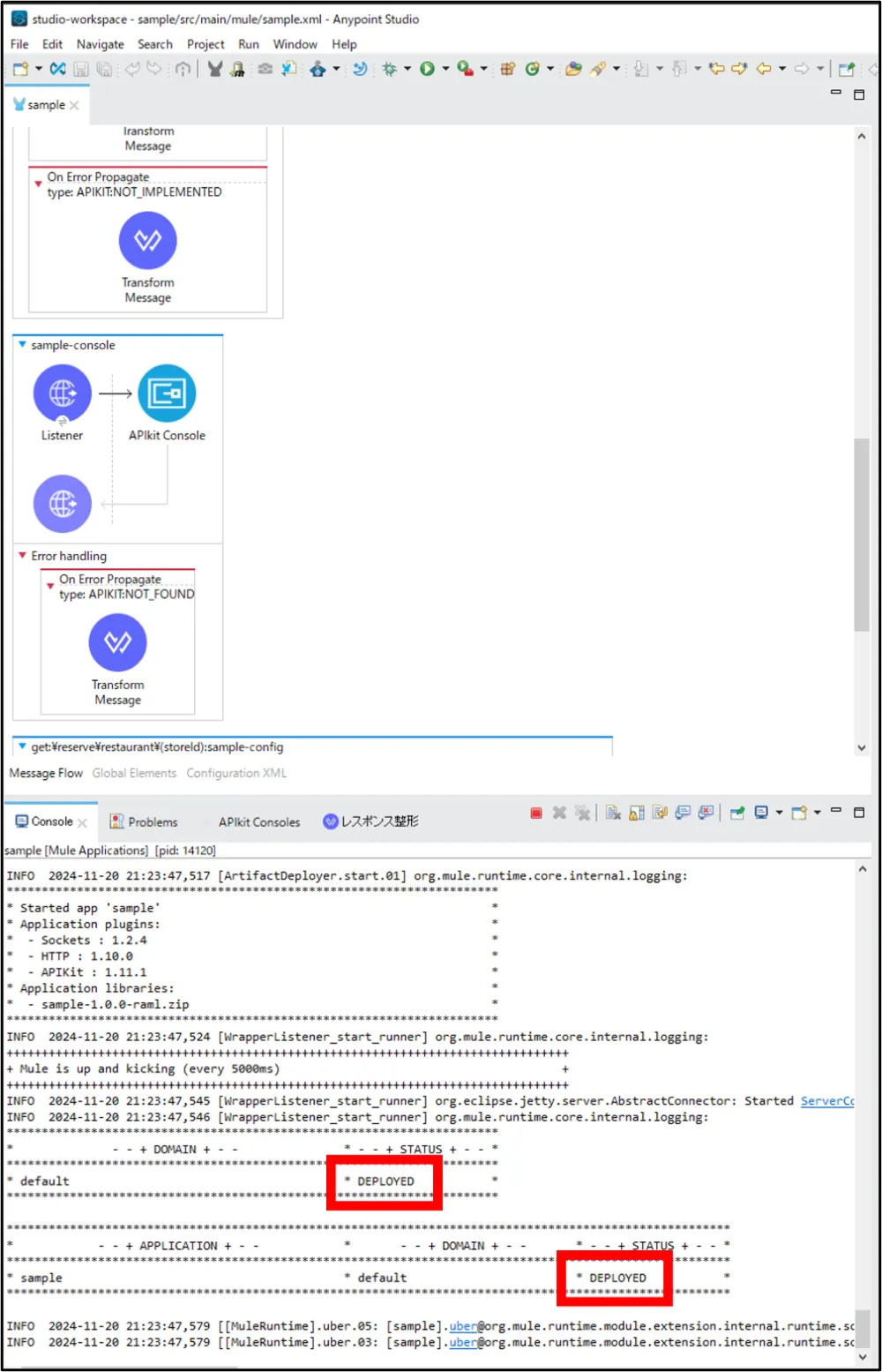882x1372 pixels.
Task: Select Transform Message in APIKIT:NOT_IMPLEMENTED handler
Action: 147,240
